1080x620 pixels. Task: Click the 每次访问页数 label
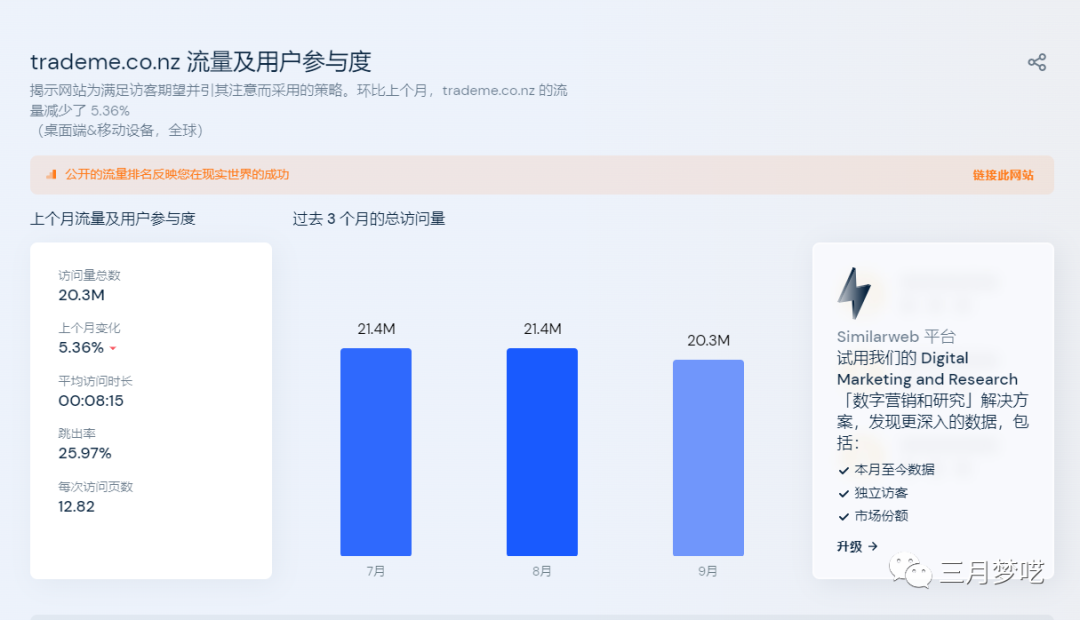96,486
